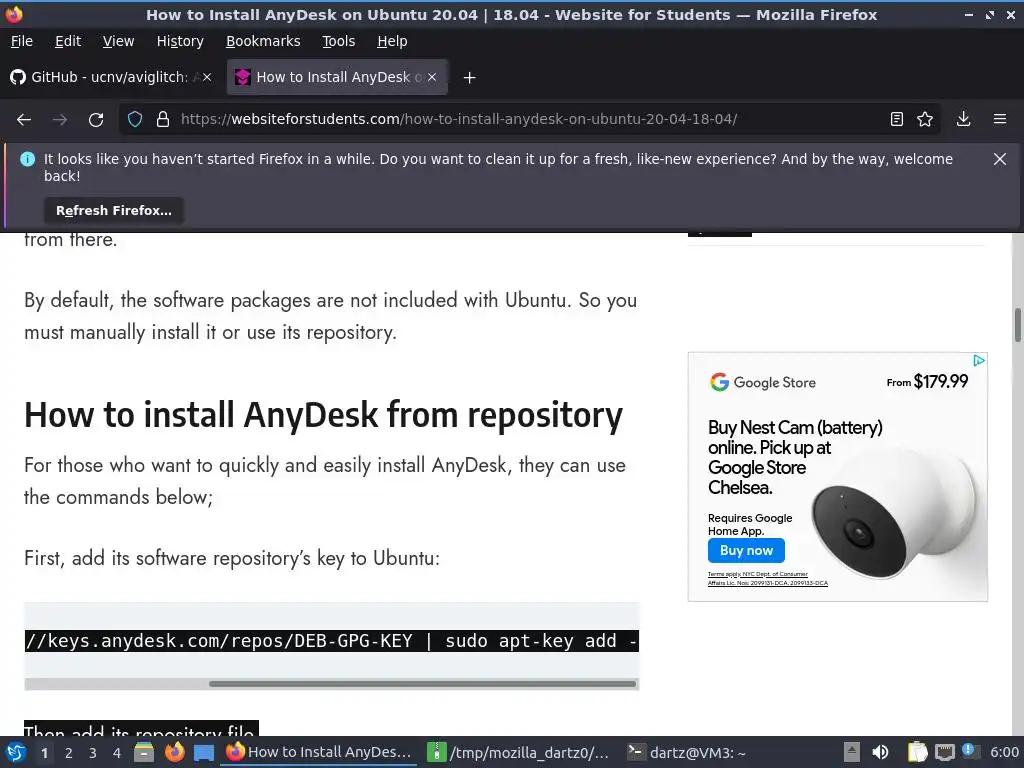Open the LXQt start menu icon
The height and width of the screenshot is (768, 1024).
16,753
